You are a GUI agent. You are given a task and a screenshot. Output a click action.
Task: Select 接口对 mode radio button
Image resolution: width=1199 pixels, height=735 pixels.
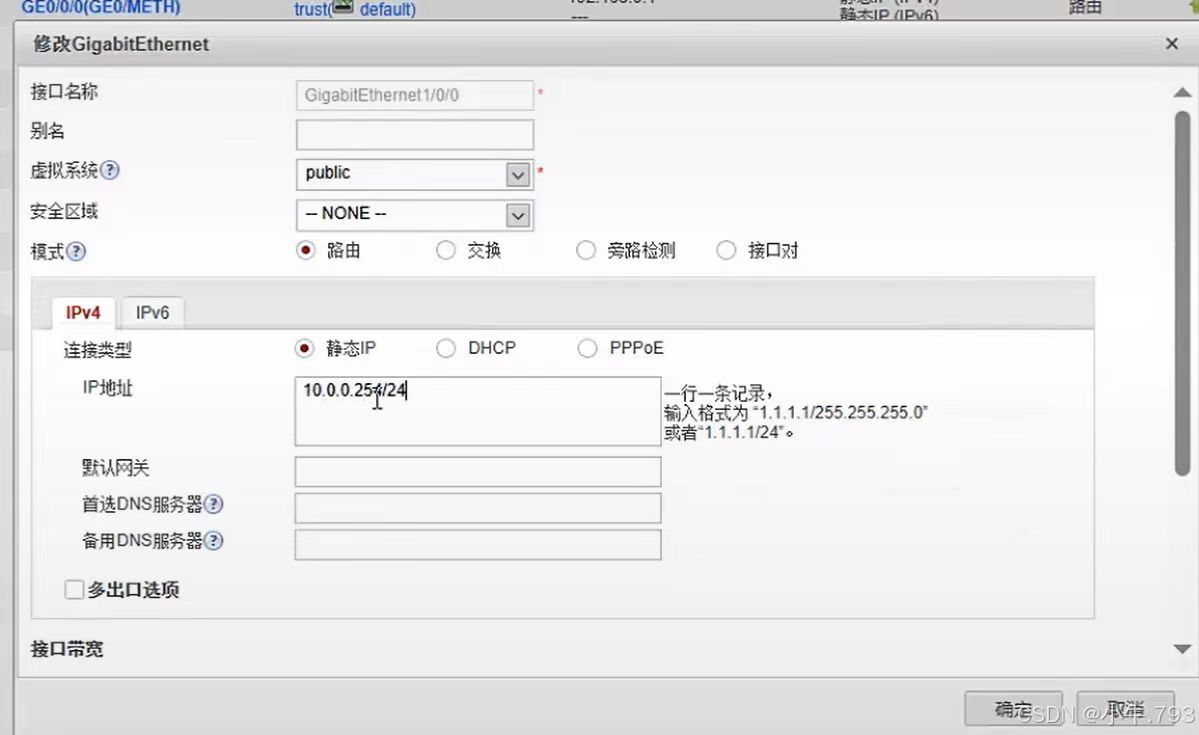pos(726,251)
